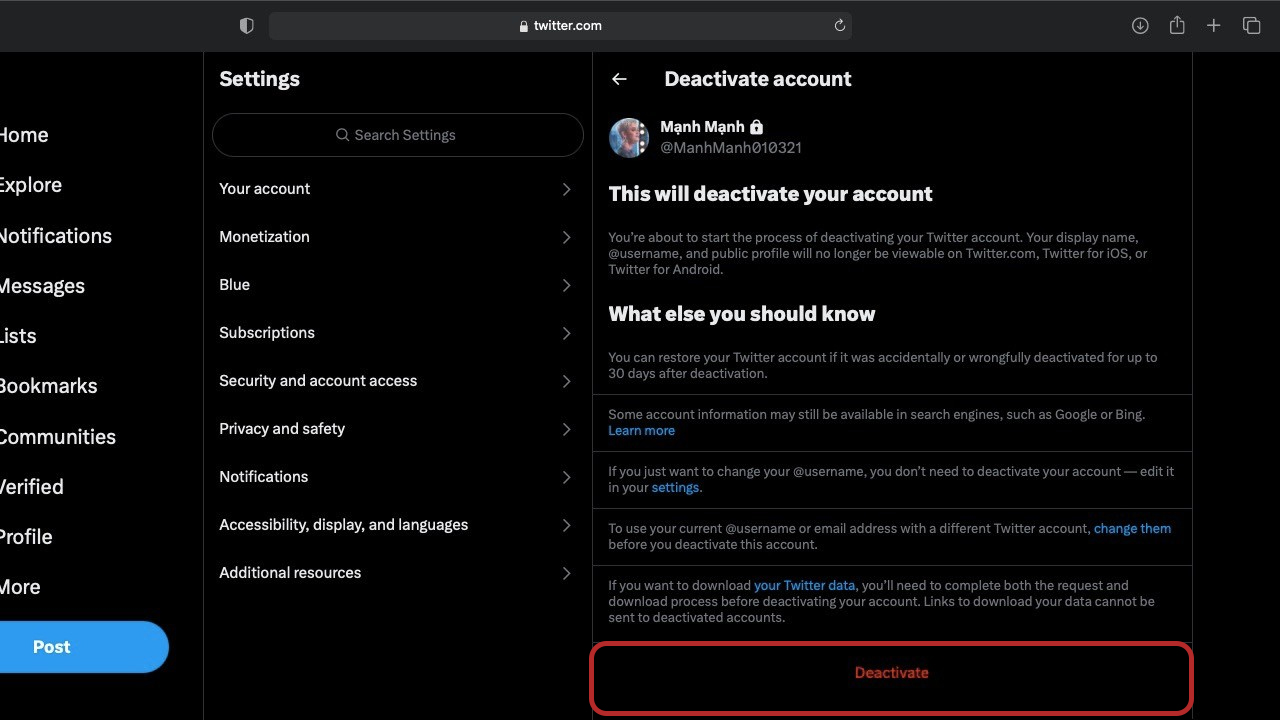Click the red Deactivate button
Screen dimensions: 1280x720
[892, 673]
